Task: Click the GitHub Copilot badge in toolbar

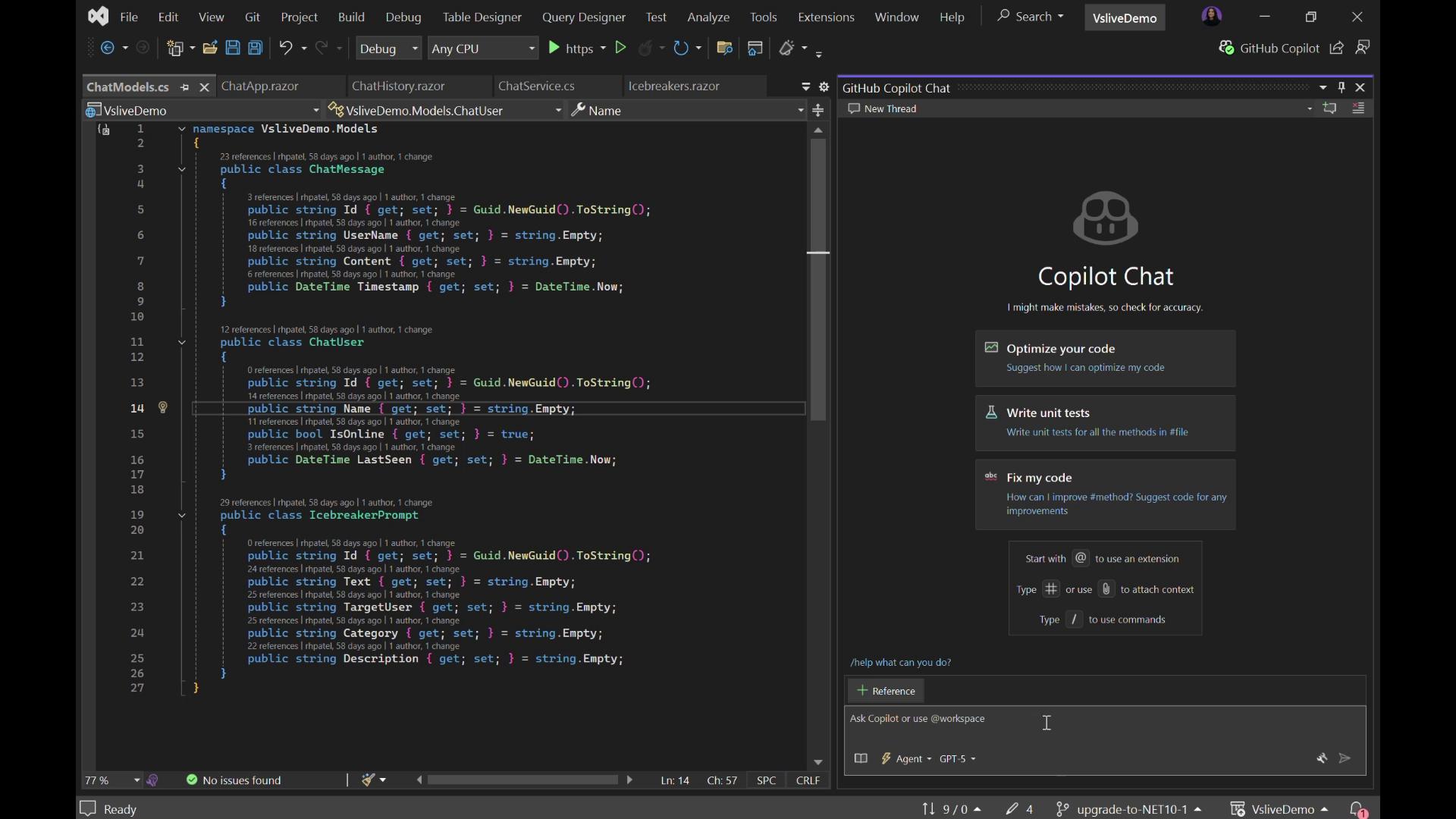Action: coord(1269,48)
